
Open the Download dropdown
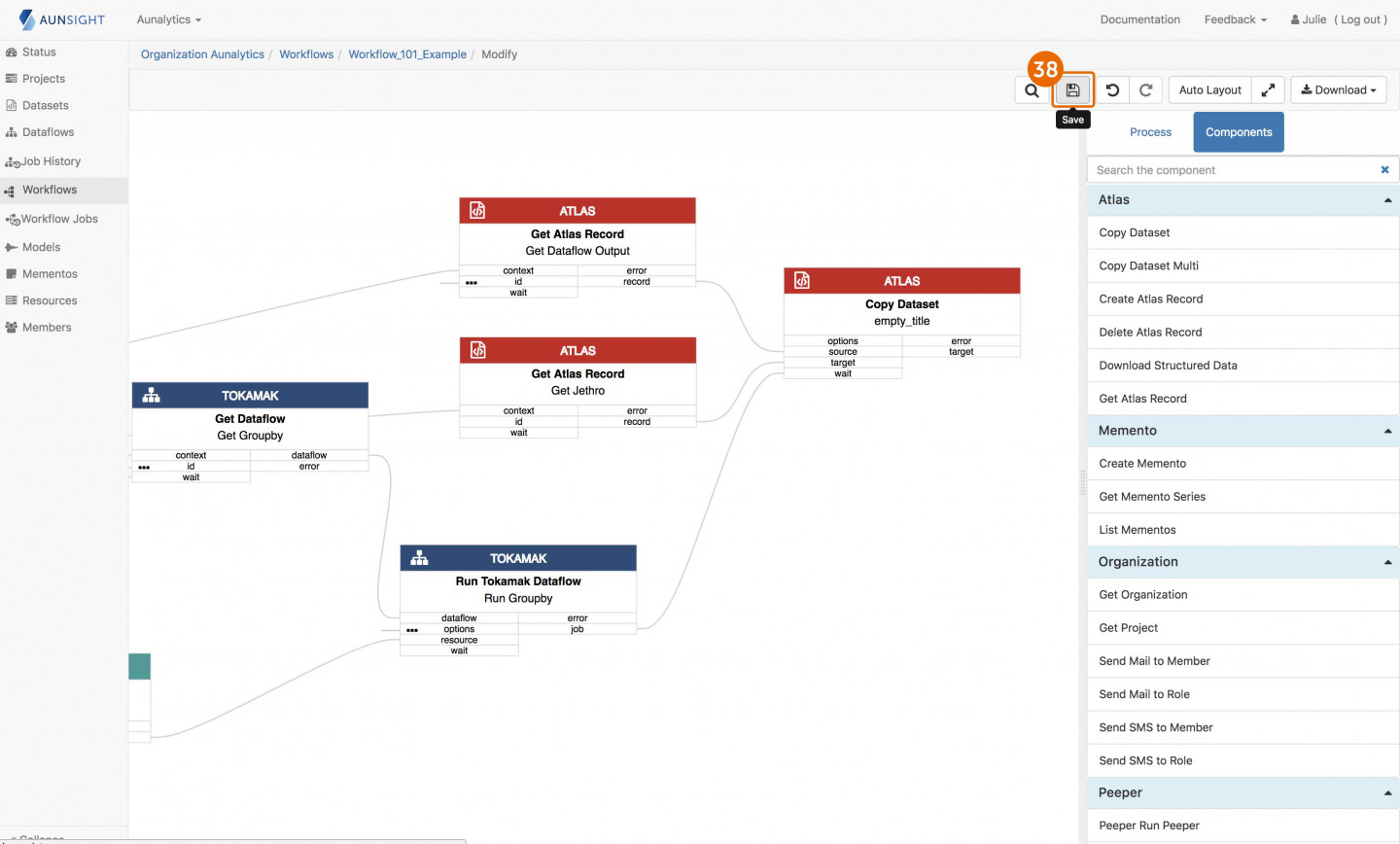[1339, 90]
